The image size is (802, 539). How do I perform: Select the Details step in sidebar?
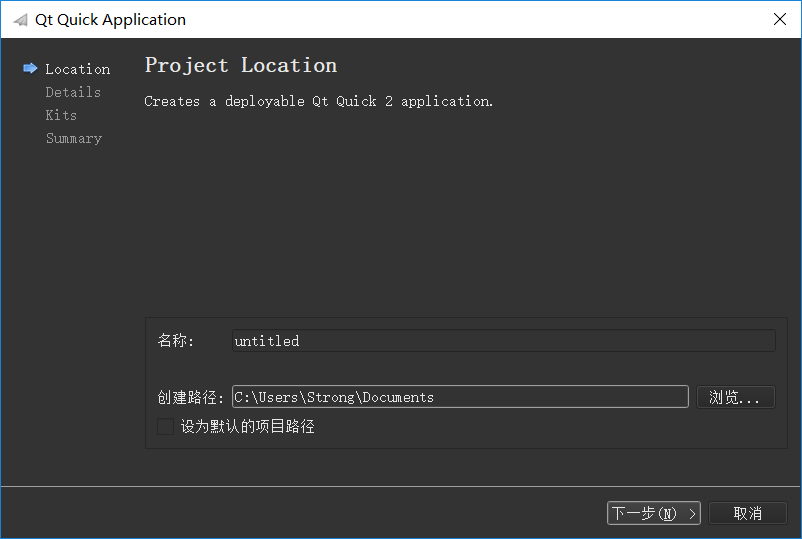pos(73,92)
